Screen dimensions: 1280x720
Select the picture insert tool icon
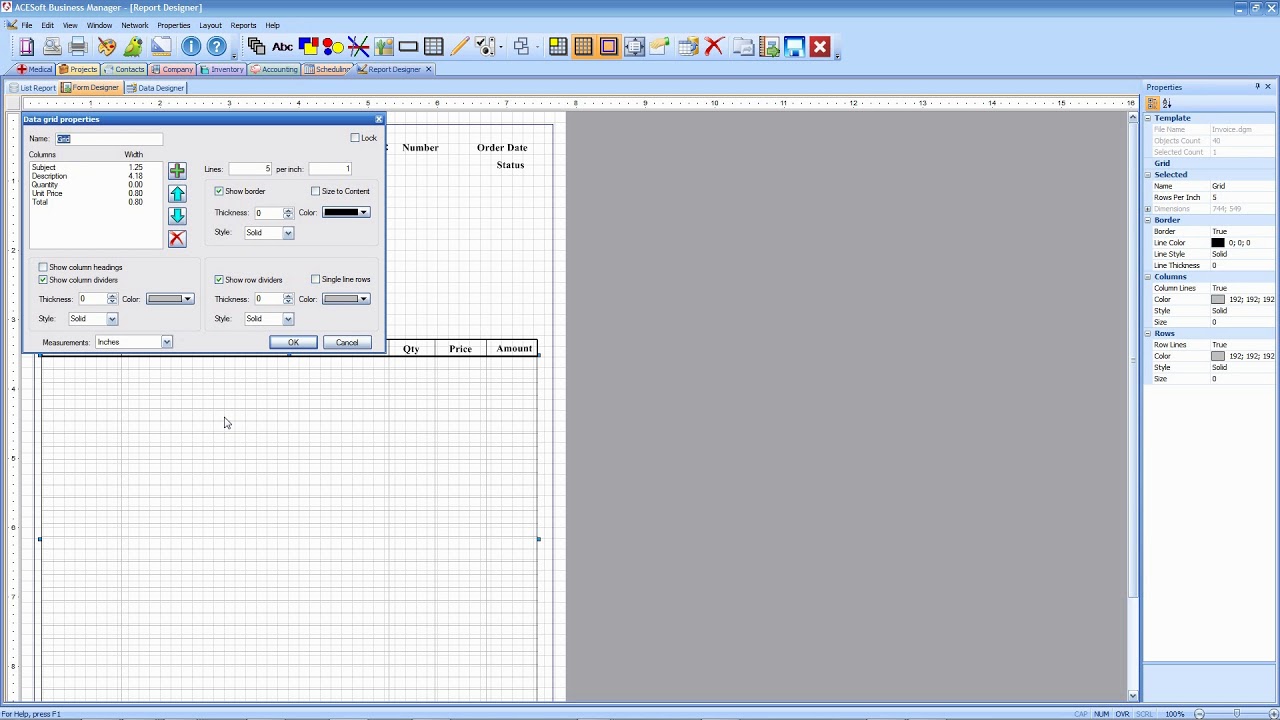(384, 46)
